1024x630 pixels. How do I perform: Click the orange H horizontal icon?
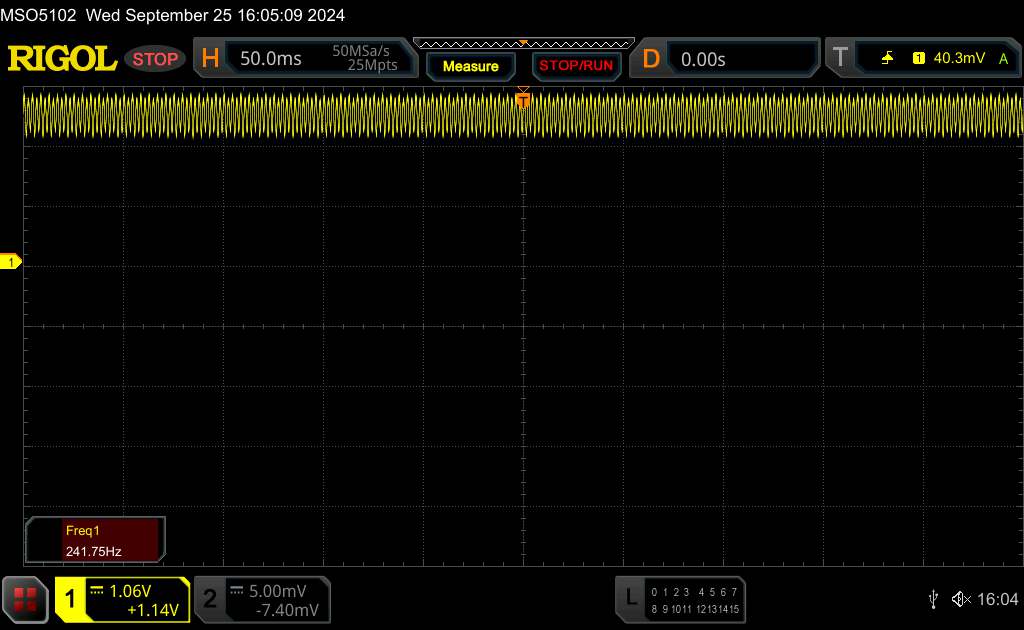(210, 59)
